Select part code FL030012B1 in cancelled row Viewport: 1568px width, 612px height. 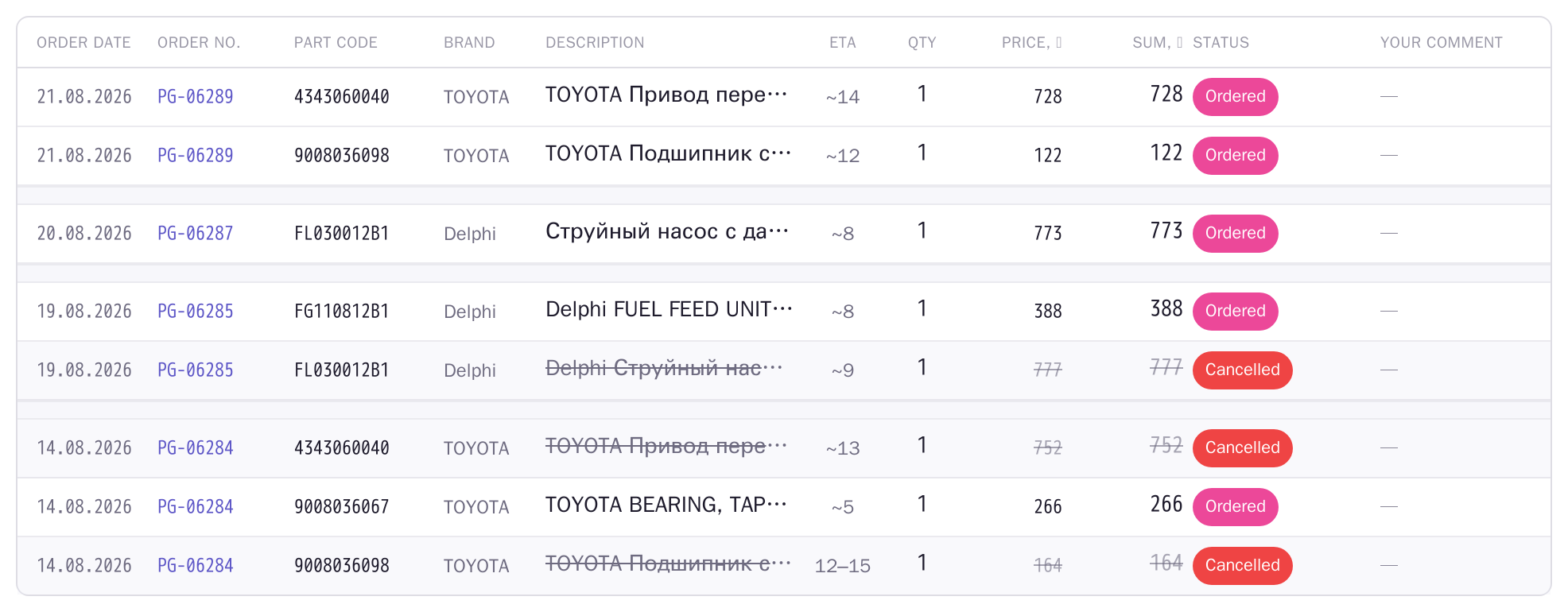click(341, 370)
